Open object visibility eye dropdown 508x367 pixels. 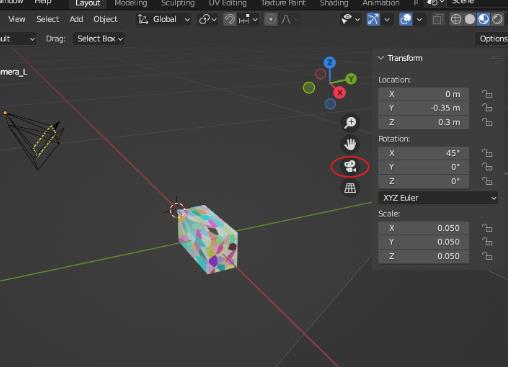(350, 19)
